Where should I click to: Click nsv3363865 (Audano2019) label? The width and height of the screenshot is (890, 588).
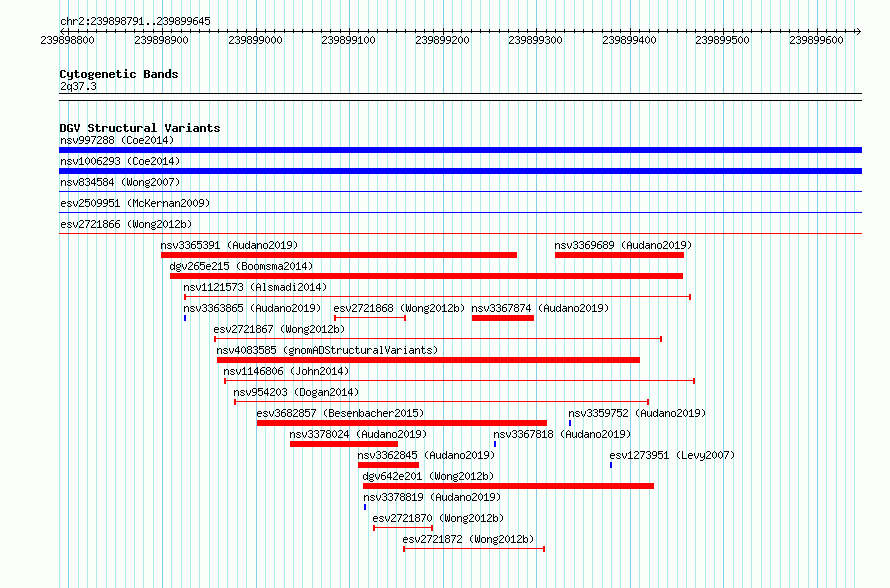pyautogui.click(x=251, y=308)
